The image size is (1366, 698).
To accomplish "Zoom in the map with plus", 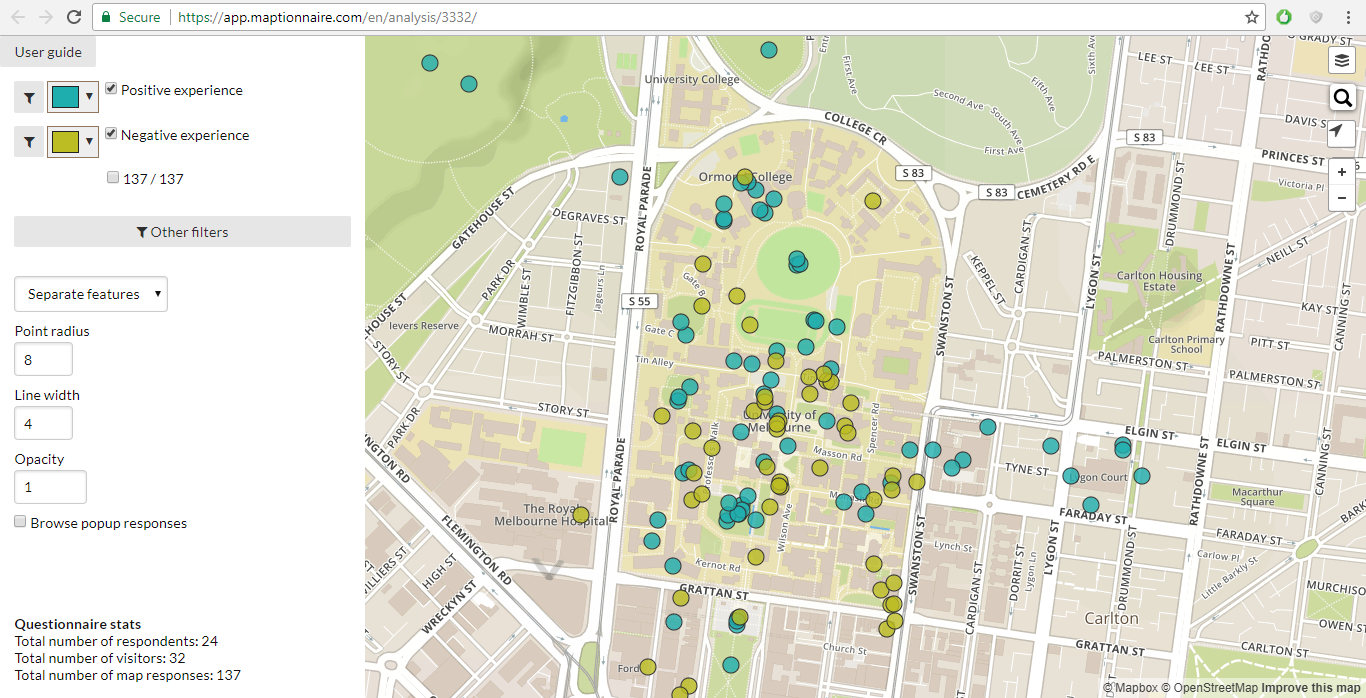I will coord(1342,171).
